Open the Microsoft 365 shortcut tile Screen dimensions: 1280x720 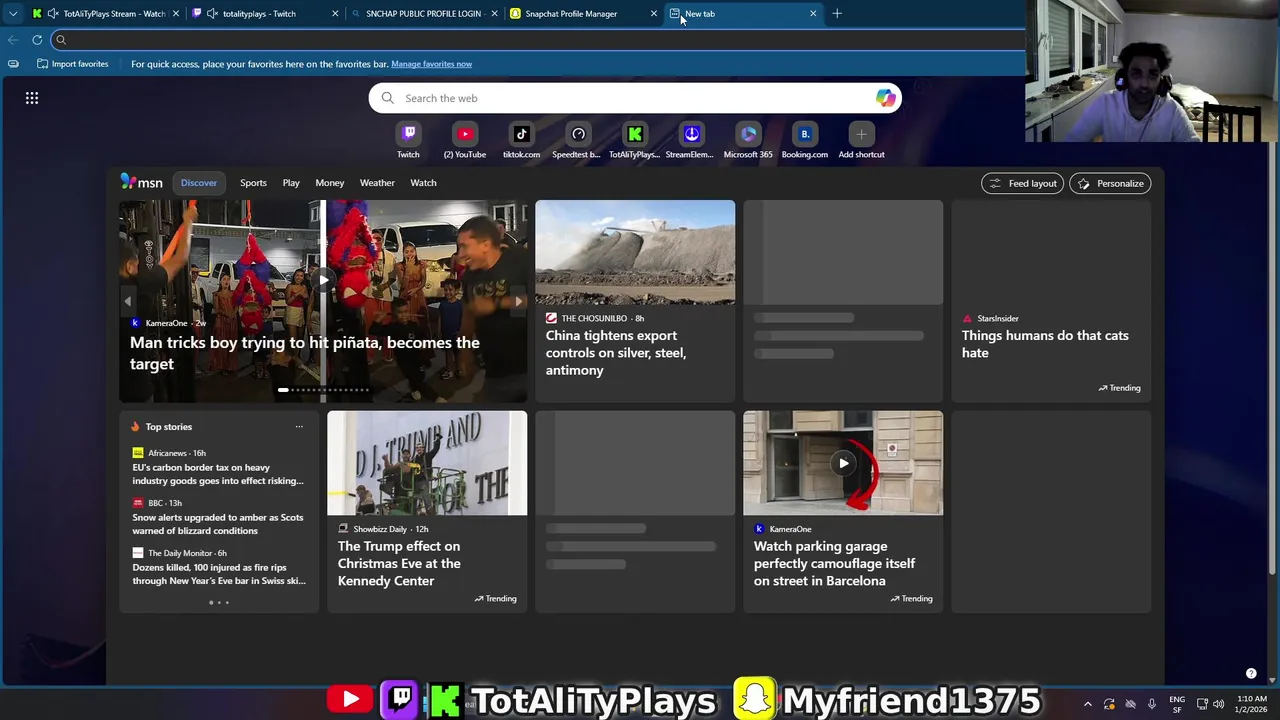748,140
